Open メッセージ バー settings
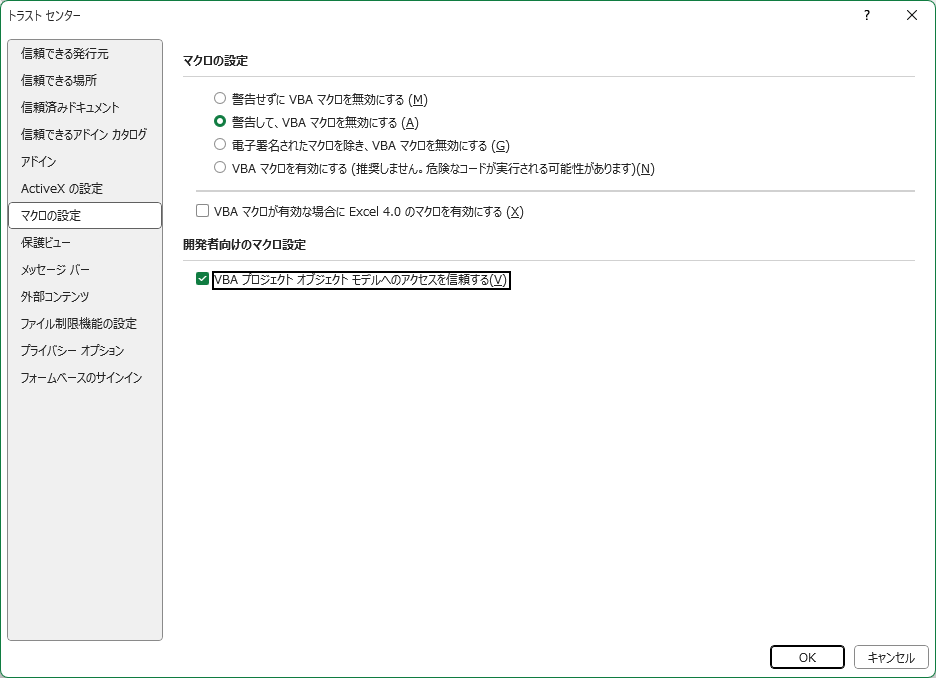936x678 pixels. pos(55,269)
